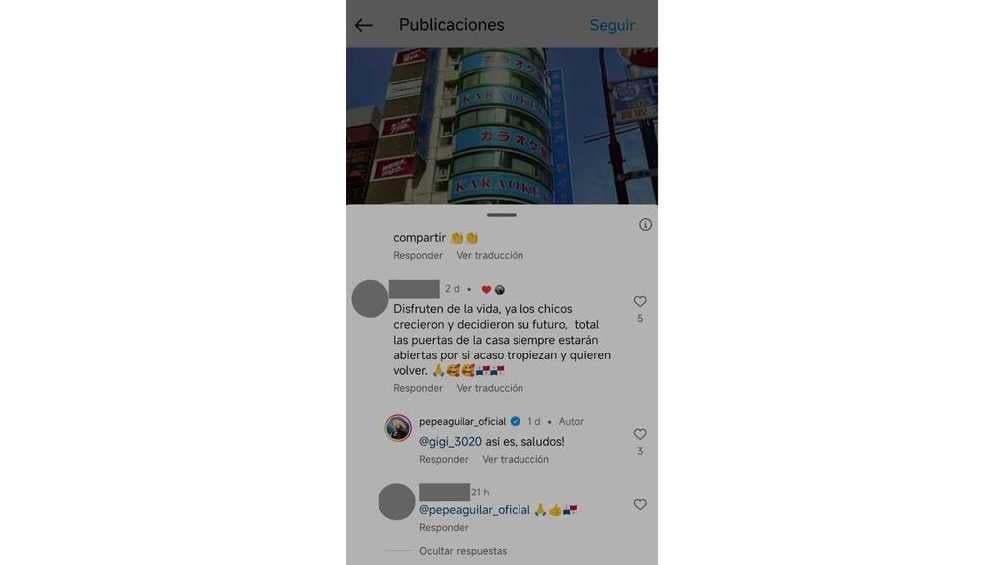Go back with the arrow icon

(x=363, y=26)
